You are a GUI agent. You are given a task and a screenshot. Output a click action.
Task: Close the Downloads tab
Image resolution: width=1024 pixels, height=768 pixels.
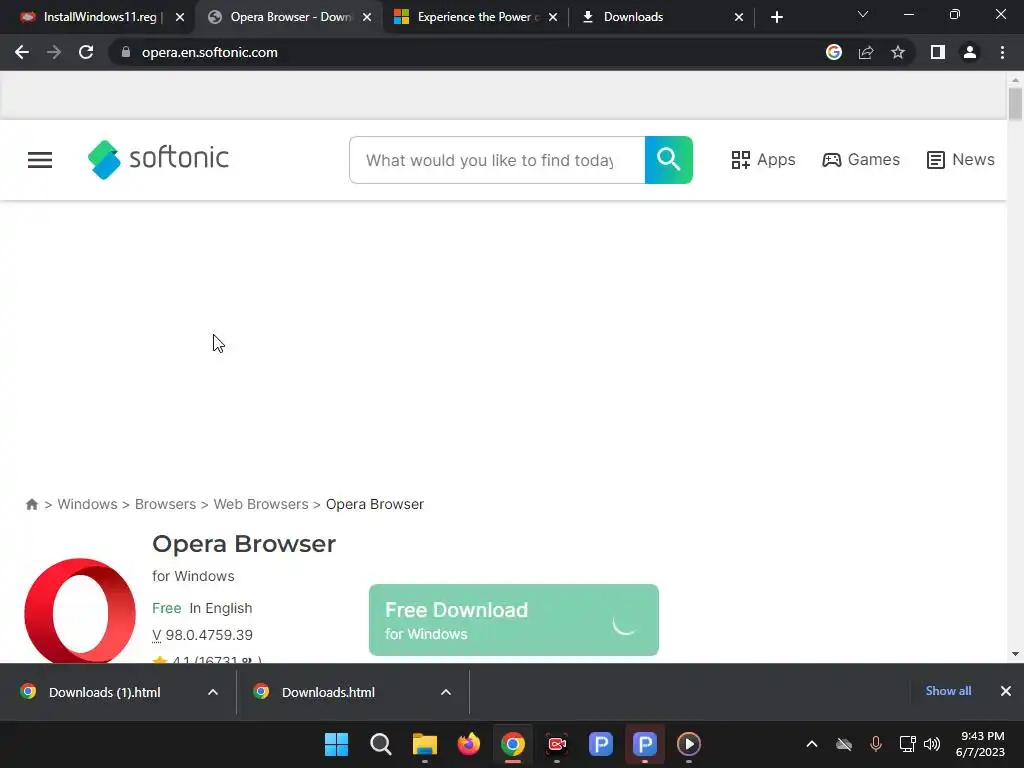pos(739,17)
